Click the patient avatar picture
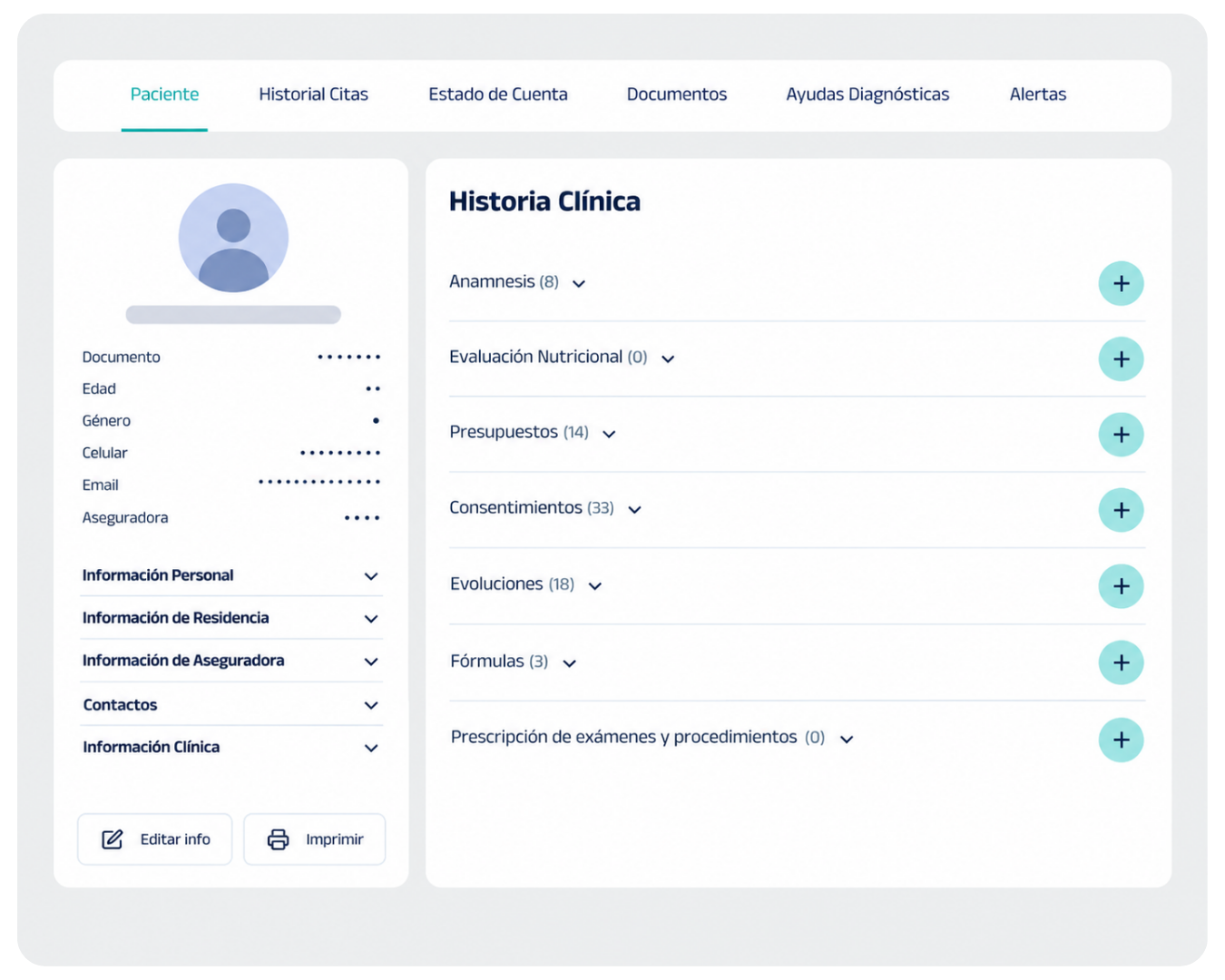The width and height of the screenshot is (1225, 980). coord(233,238)
